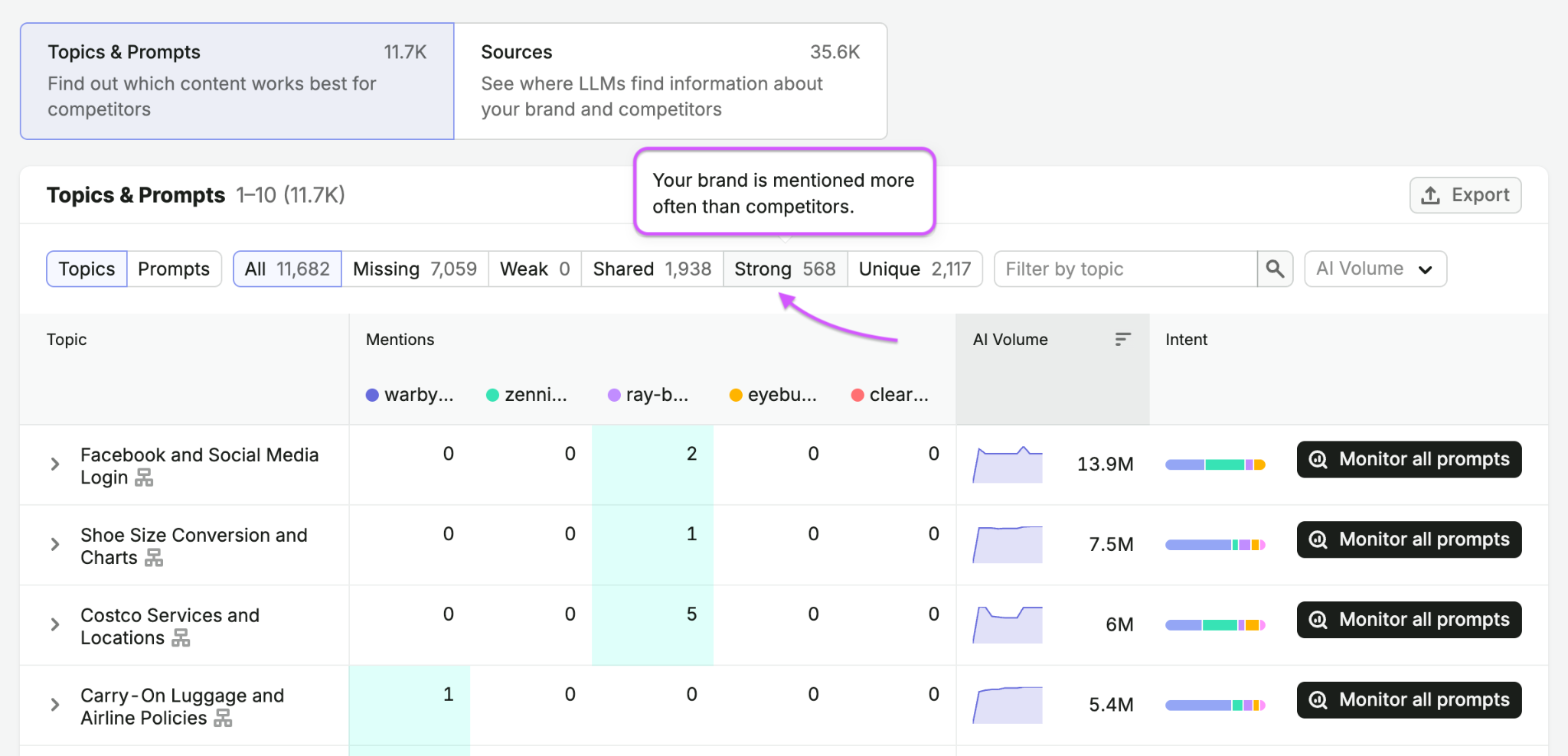Click the Mentions column header

point(400,340)
